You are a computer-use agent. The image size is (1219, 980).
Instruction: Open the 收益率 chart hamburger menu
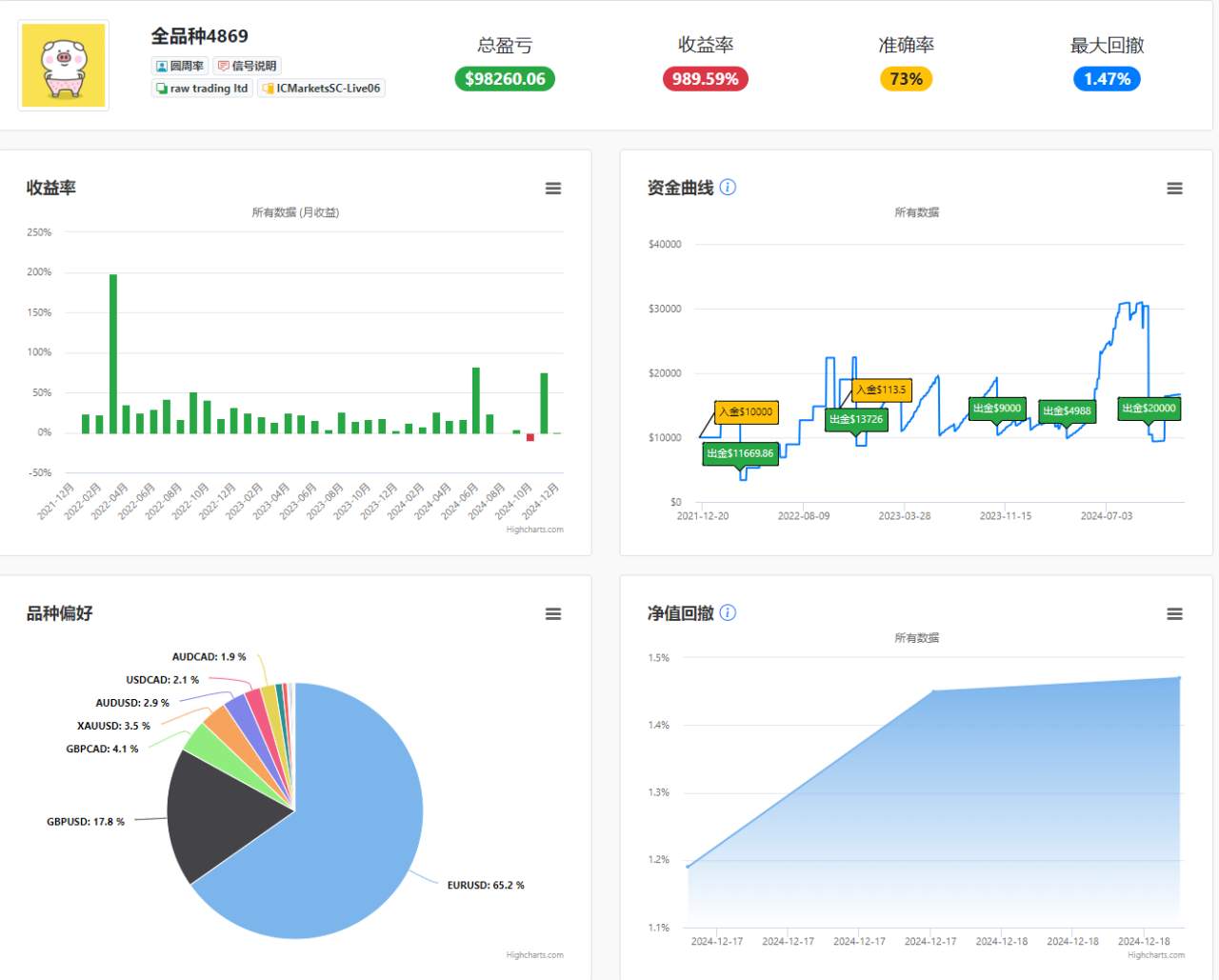click(x=553, y=189)
